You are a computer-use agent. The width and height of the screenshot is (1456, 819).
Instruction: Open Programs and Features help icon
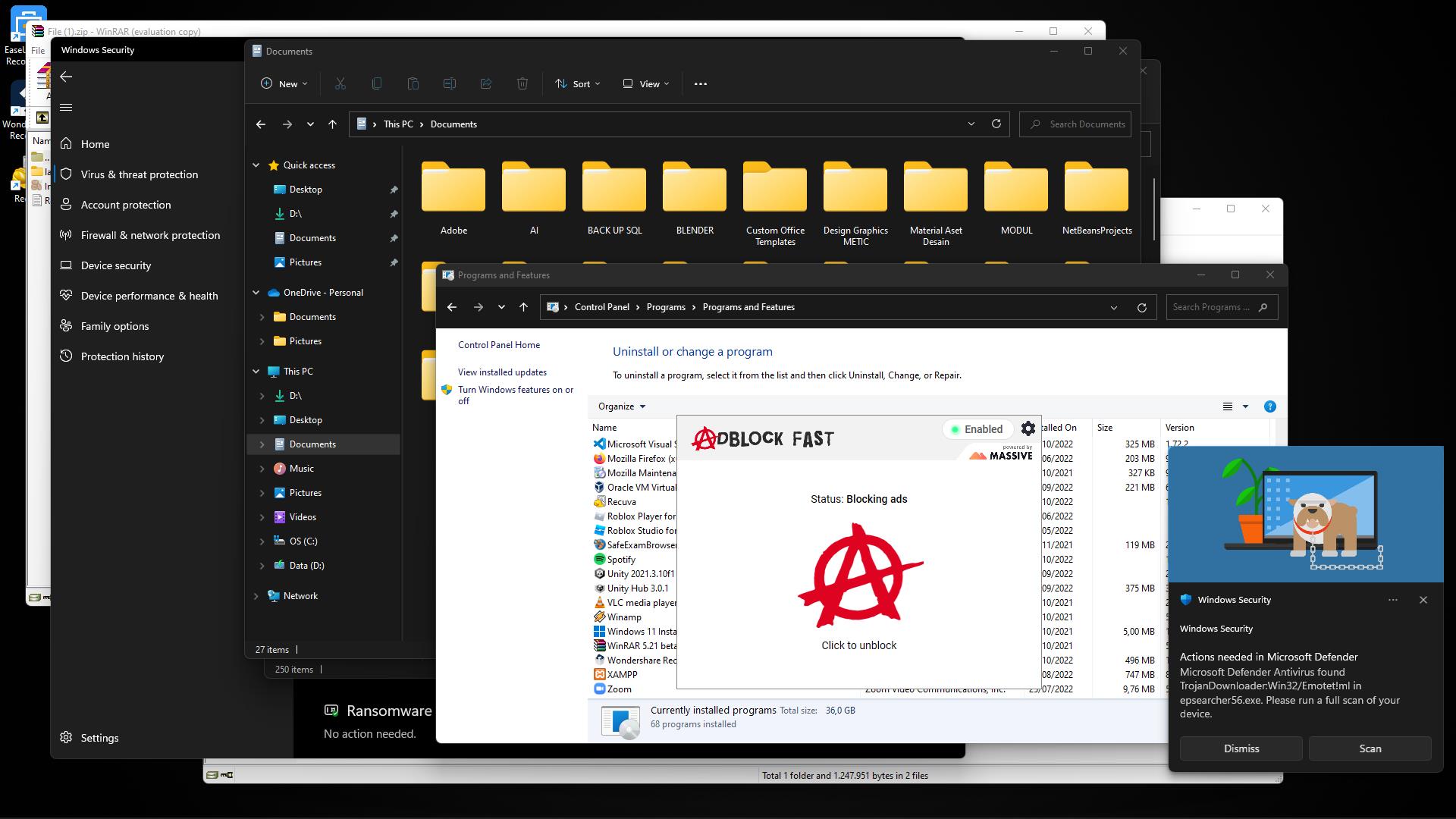(1269, 407)
